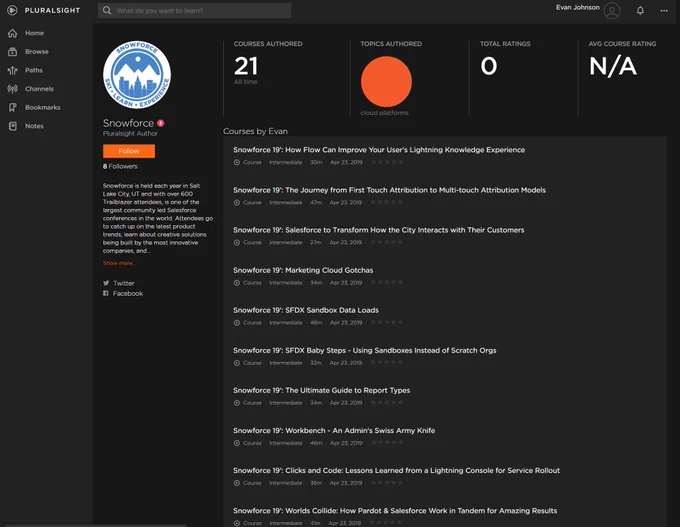Click course icon for How Flow Can Improve
The height and width of the screenshot is (527, 680).
pos(237,162)
